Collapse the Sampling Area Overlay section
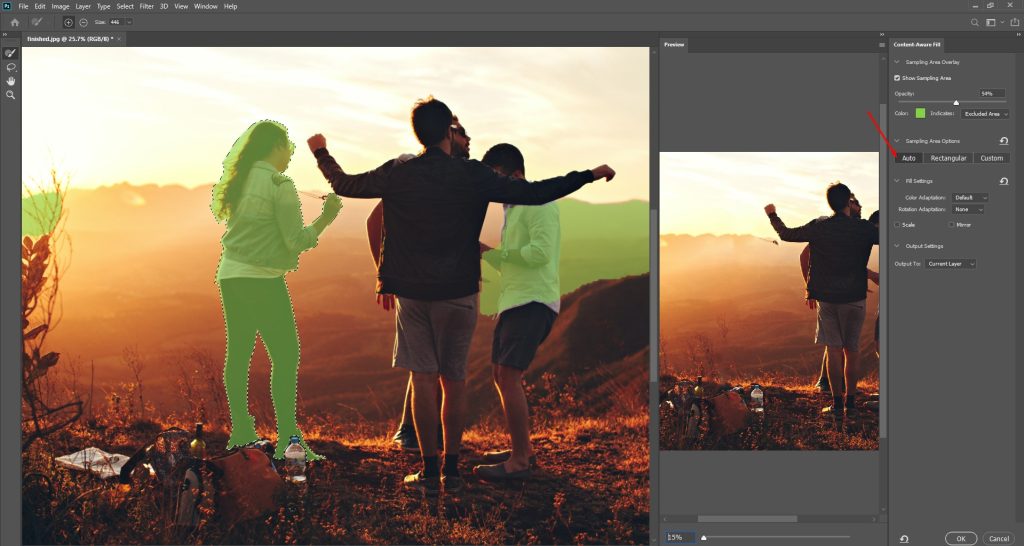 coord(897,62)
